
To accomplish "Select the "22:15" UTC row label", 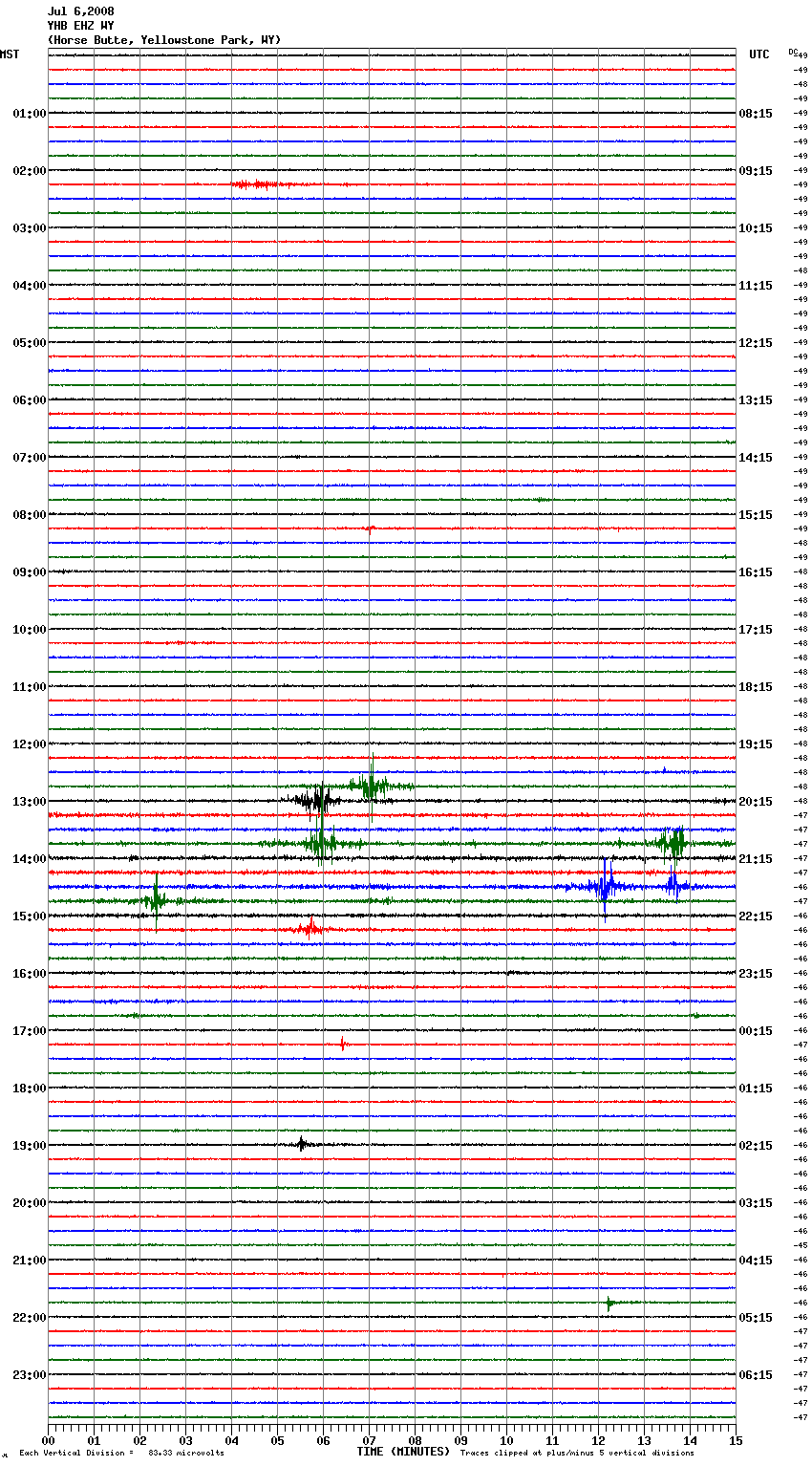I will pyautogui.click(x=756, y=916).
